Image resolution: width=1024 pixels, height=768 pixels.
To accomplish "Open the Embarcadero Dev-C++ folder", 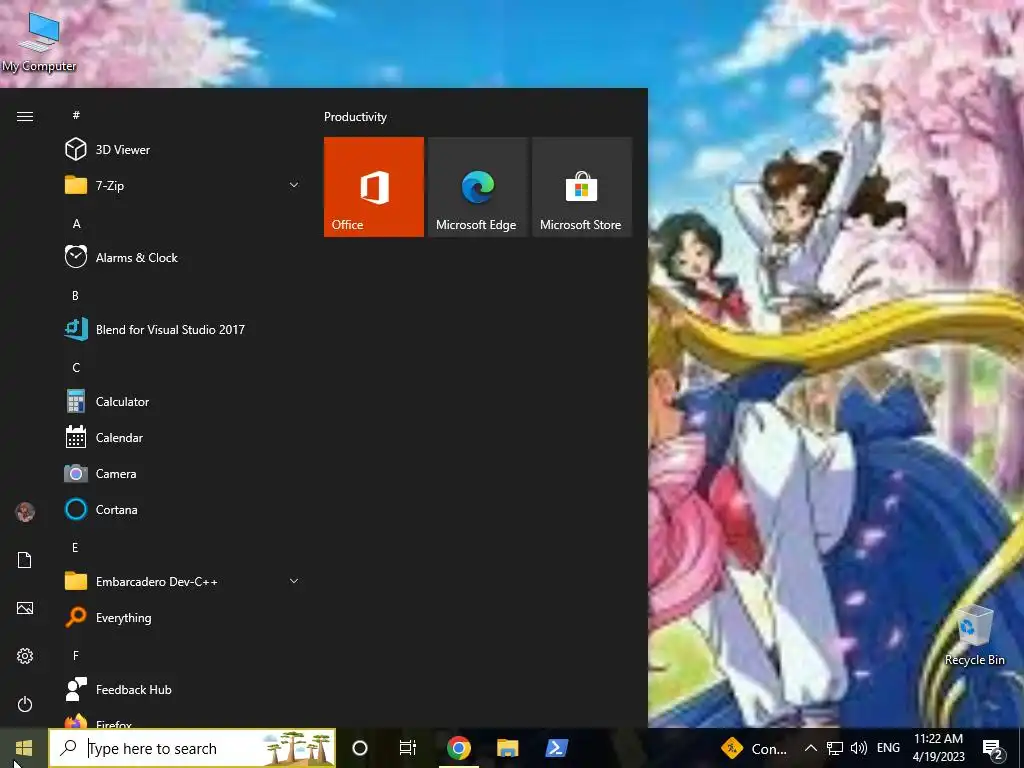I will [x=183, y=581].
